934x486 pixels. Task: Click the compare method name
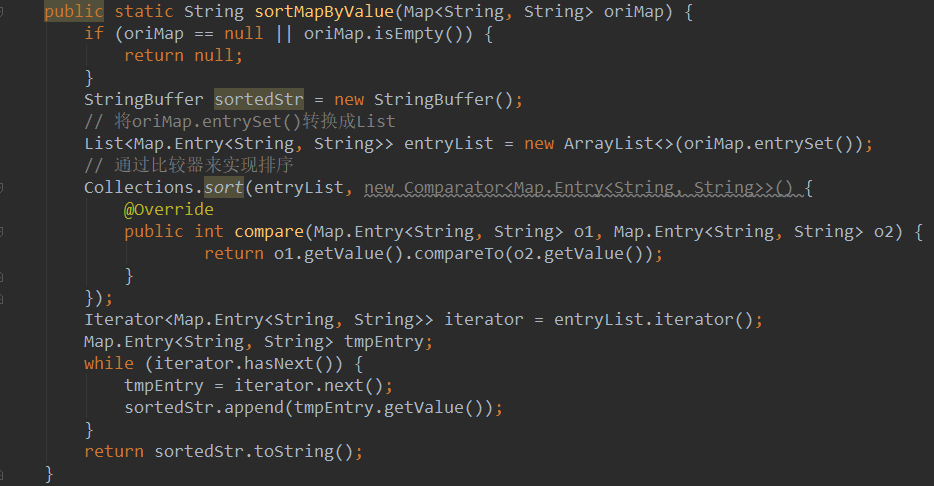269,232
